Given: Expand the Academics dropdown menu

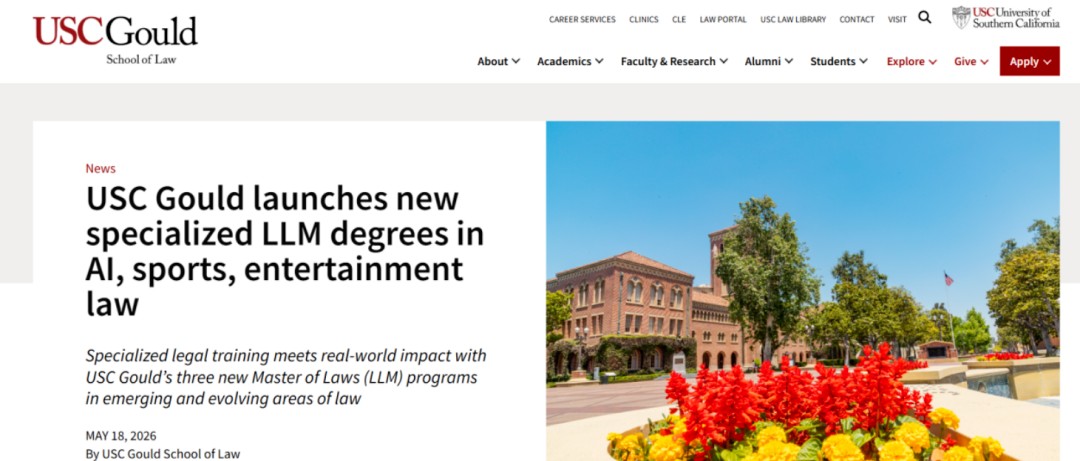Looking at the screenshot, I should [570, 61].
